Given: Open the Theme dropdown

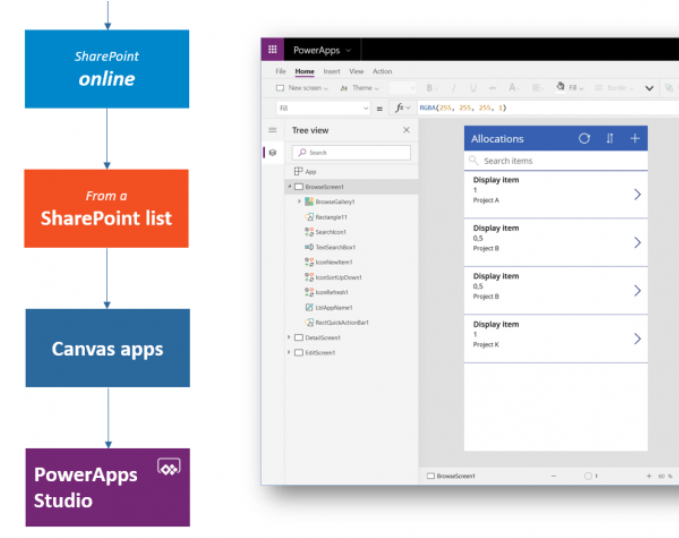Looking at the screenshot, I should (x=359, y=88).
